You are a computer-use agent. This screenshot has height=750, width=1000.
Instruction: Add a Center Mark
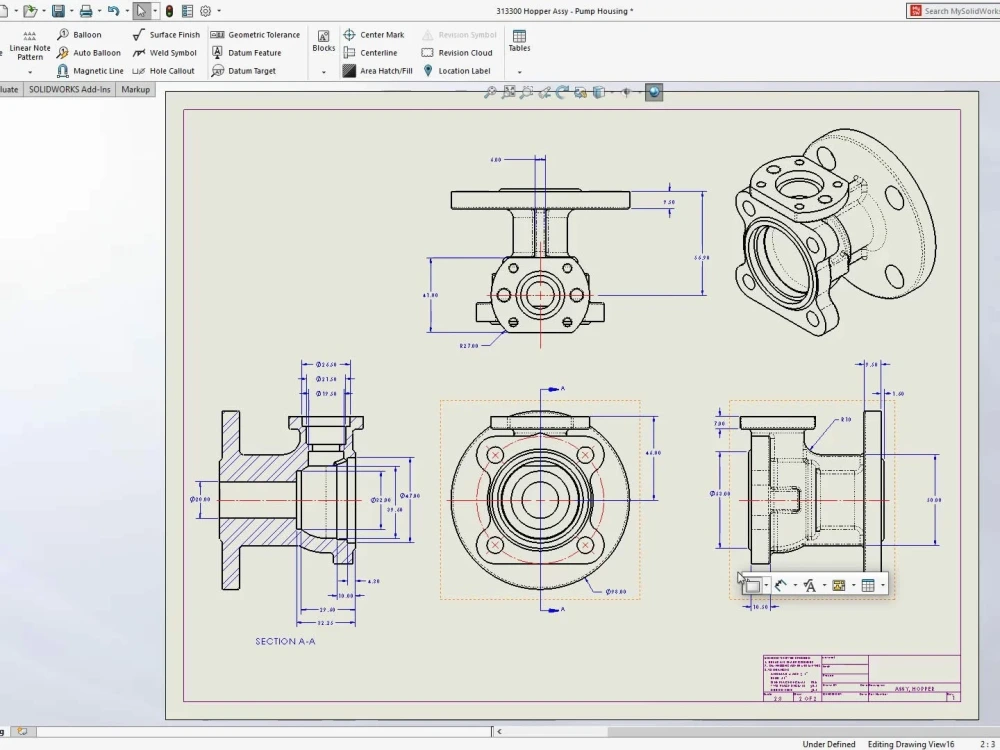(374, 34)
